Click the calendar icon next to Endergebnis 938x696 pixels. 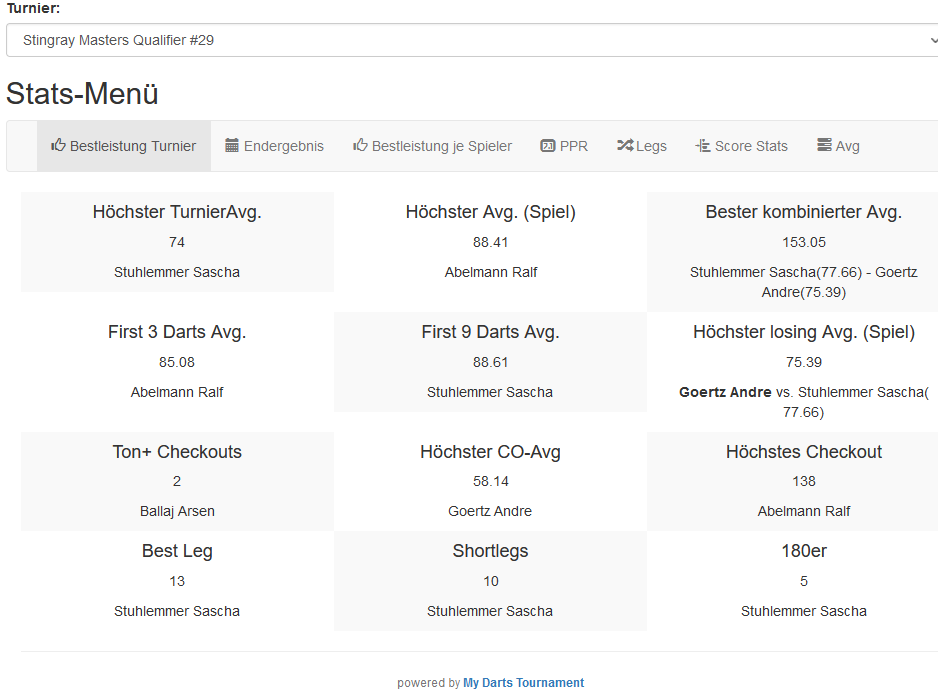pyautogui.click(x=232, y=145)
